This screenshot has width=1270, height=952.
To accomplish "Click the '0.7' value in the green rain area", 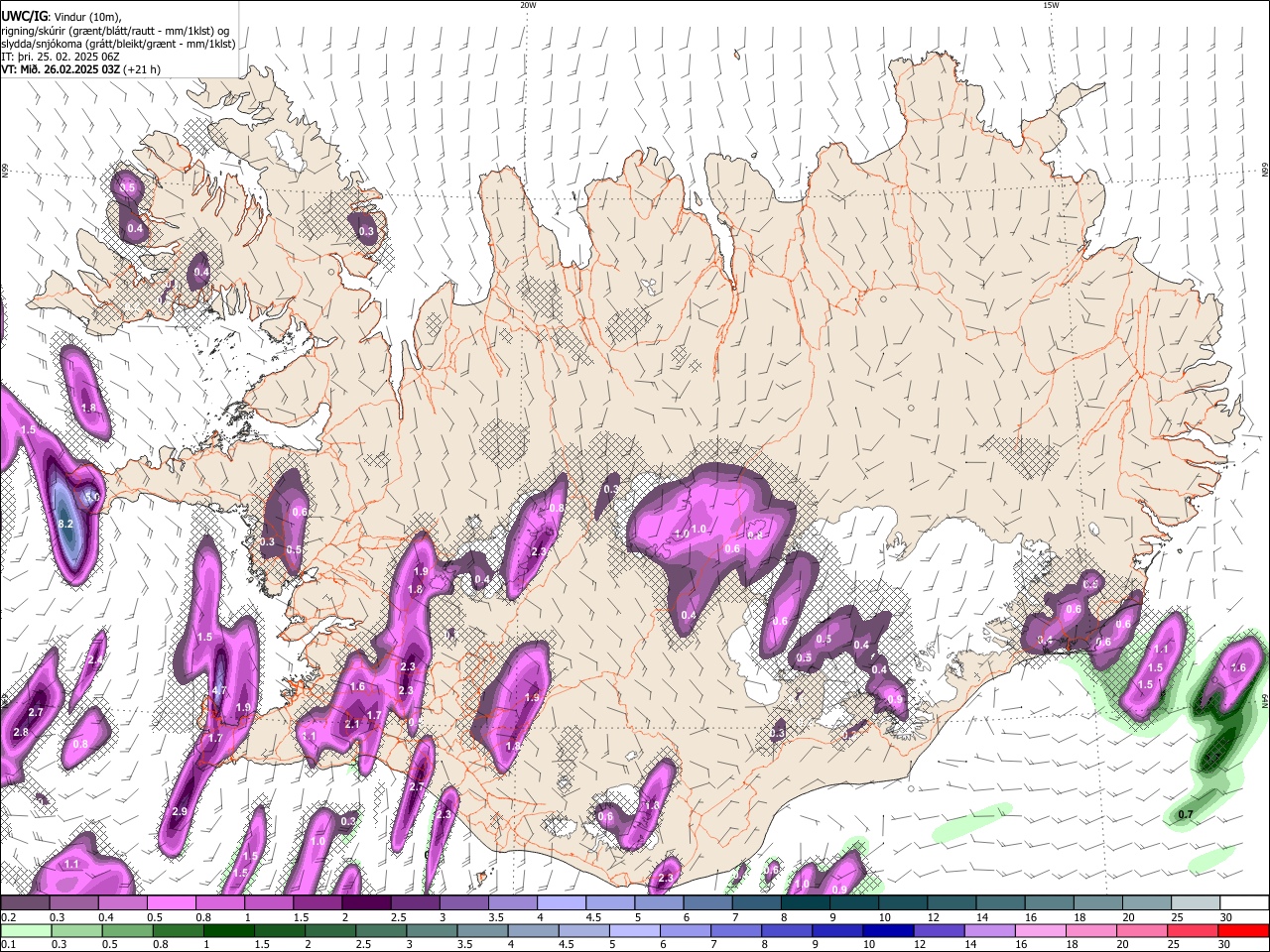I will [1186, 815].
